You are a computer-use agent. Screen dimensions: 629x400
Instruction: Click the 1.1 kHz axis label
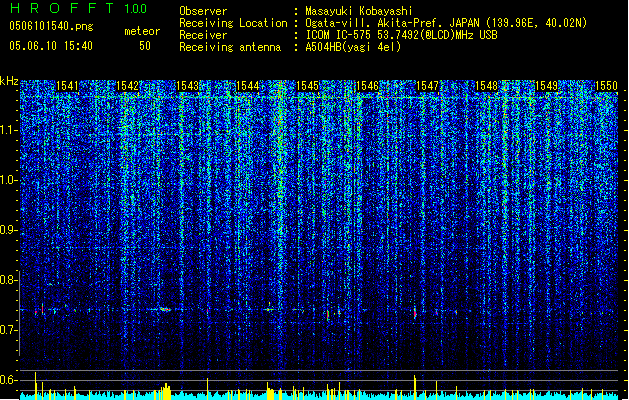[8, 130]
